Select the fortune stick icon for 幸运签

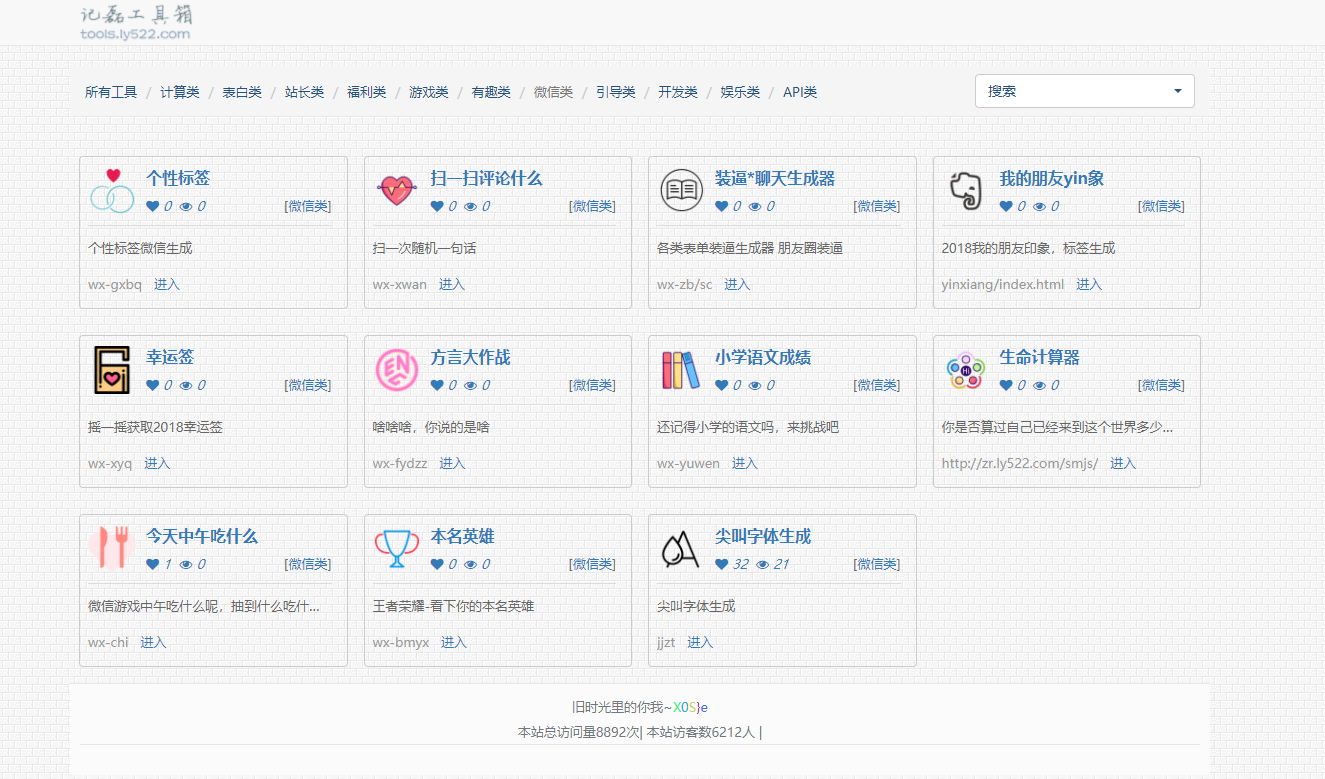pos(112,369)
